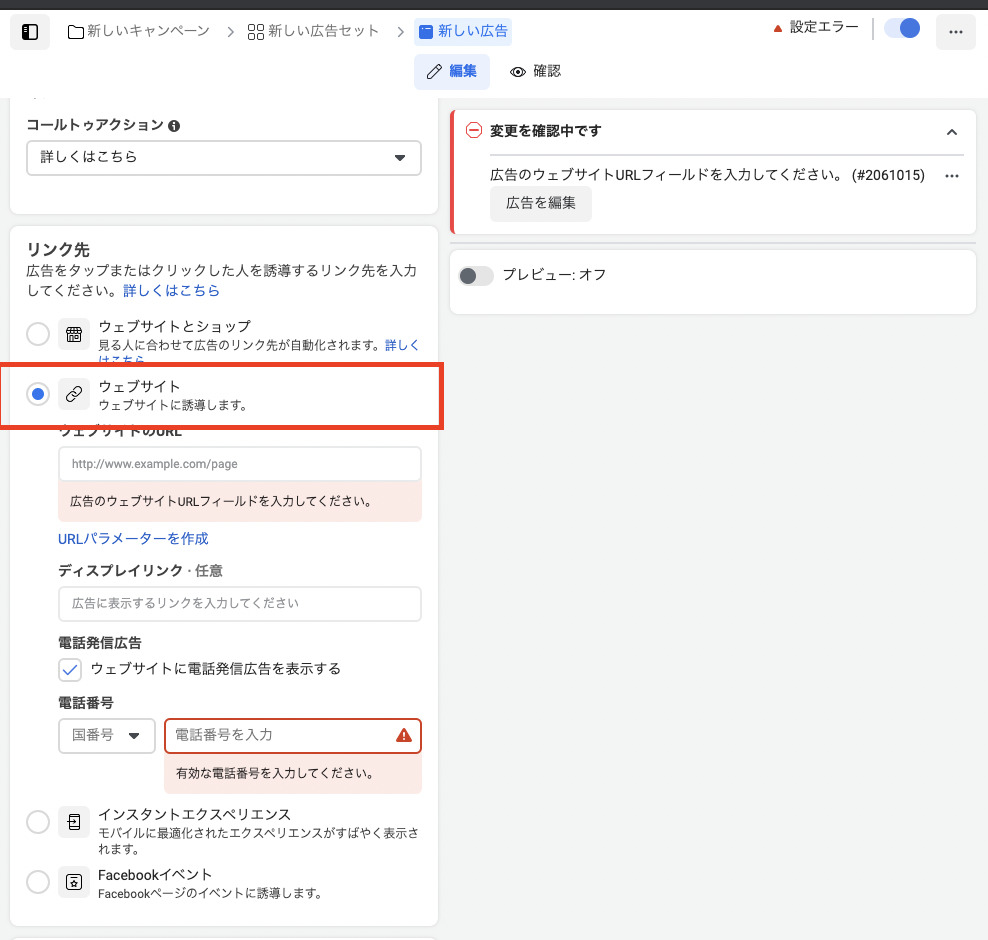Select the Facebookイベント radio button
Image resolution: width=988 pixels, height=940 pixels.
tap(37, 882)
